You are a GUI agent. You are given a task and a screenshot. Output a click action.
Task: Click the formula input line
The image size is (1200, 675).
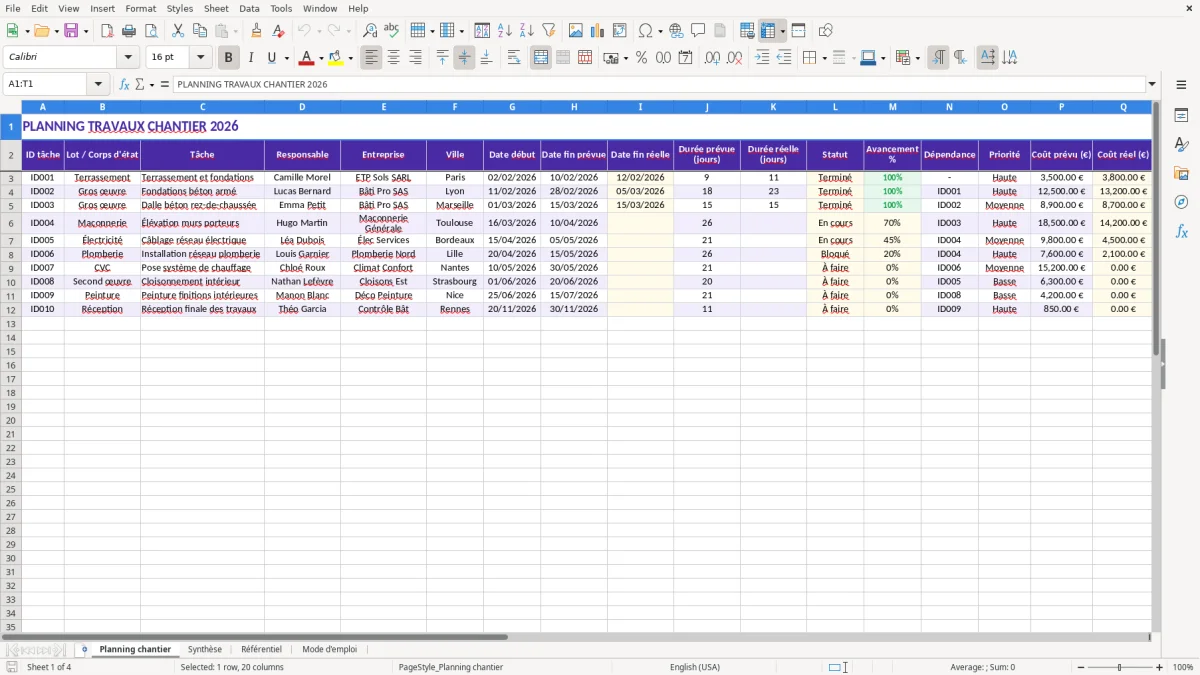point(658,84)
